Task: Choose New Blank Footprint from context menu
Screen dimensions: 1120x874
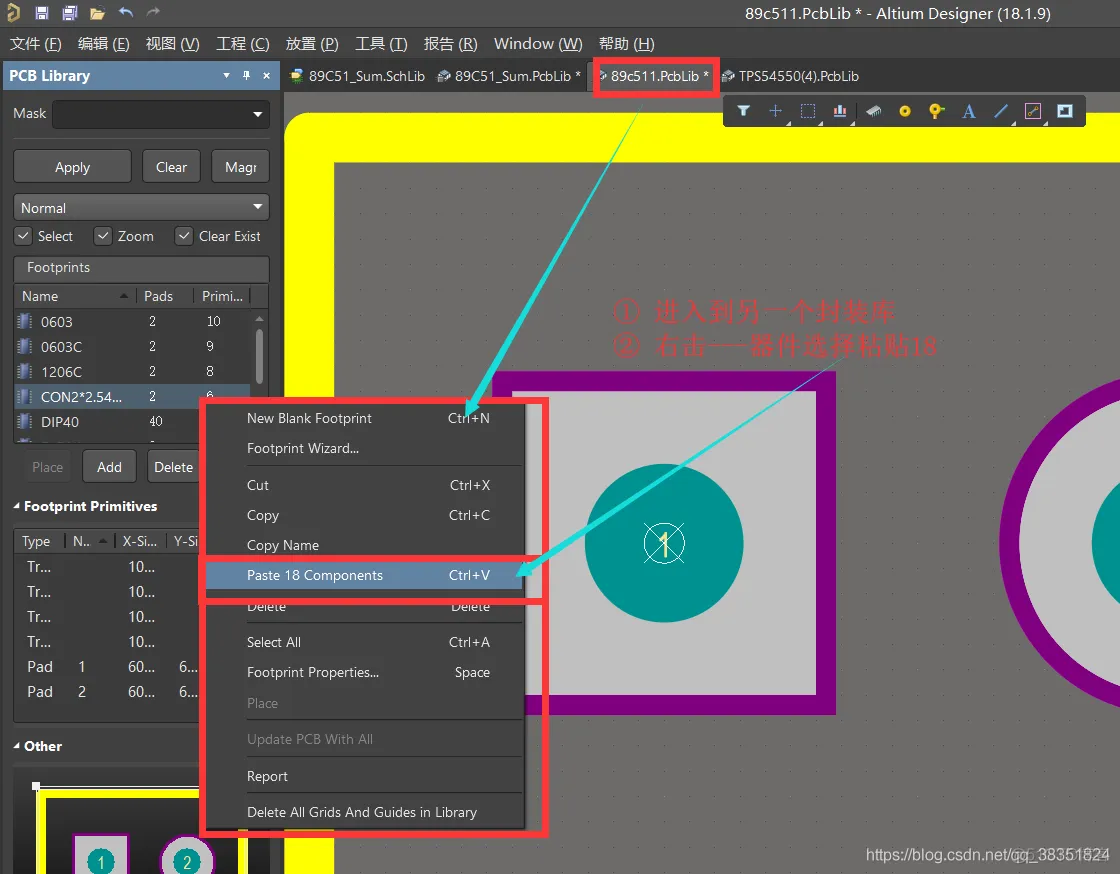Action: coord(365,418)
